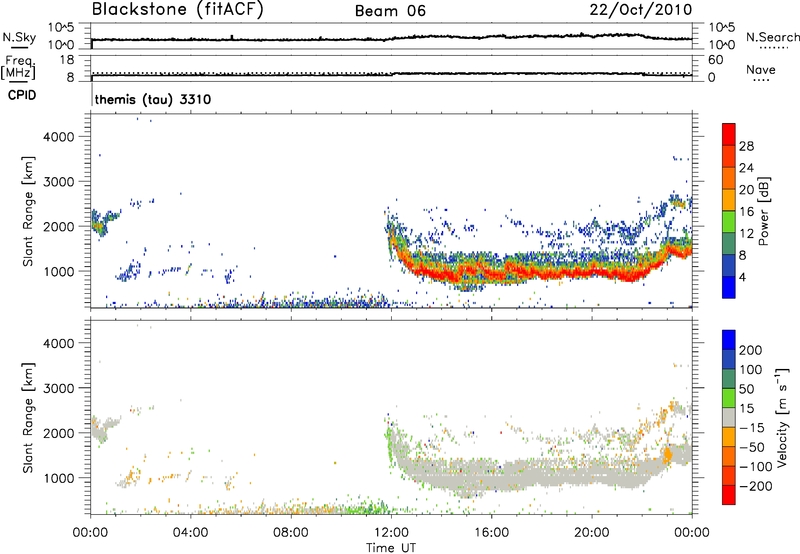Click the 12:00 time tick label
The image size is (800, 554).
(x=391, y=533)
